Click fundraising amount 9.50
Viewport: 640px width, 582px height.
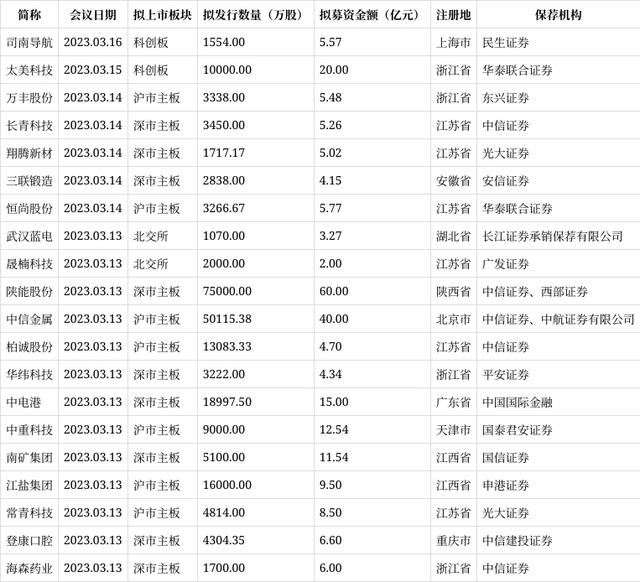[x=331, y=485]
